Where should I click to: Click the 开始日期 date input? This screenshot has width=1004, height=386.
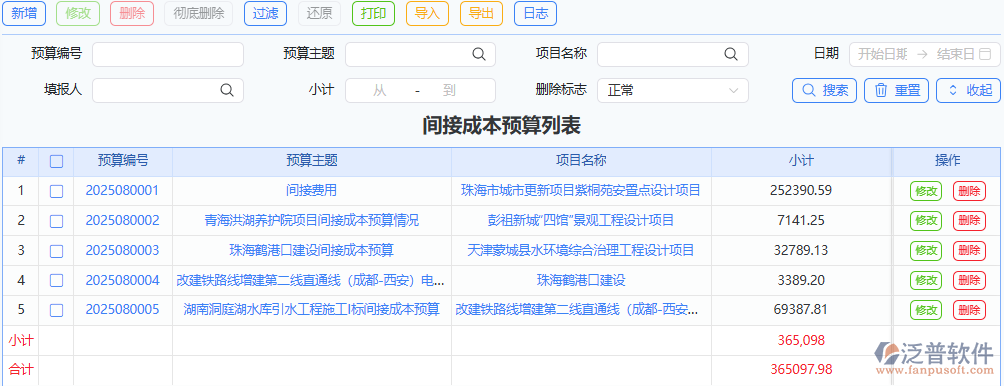point(882,54)
